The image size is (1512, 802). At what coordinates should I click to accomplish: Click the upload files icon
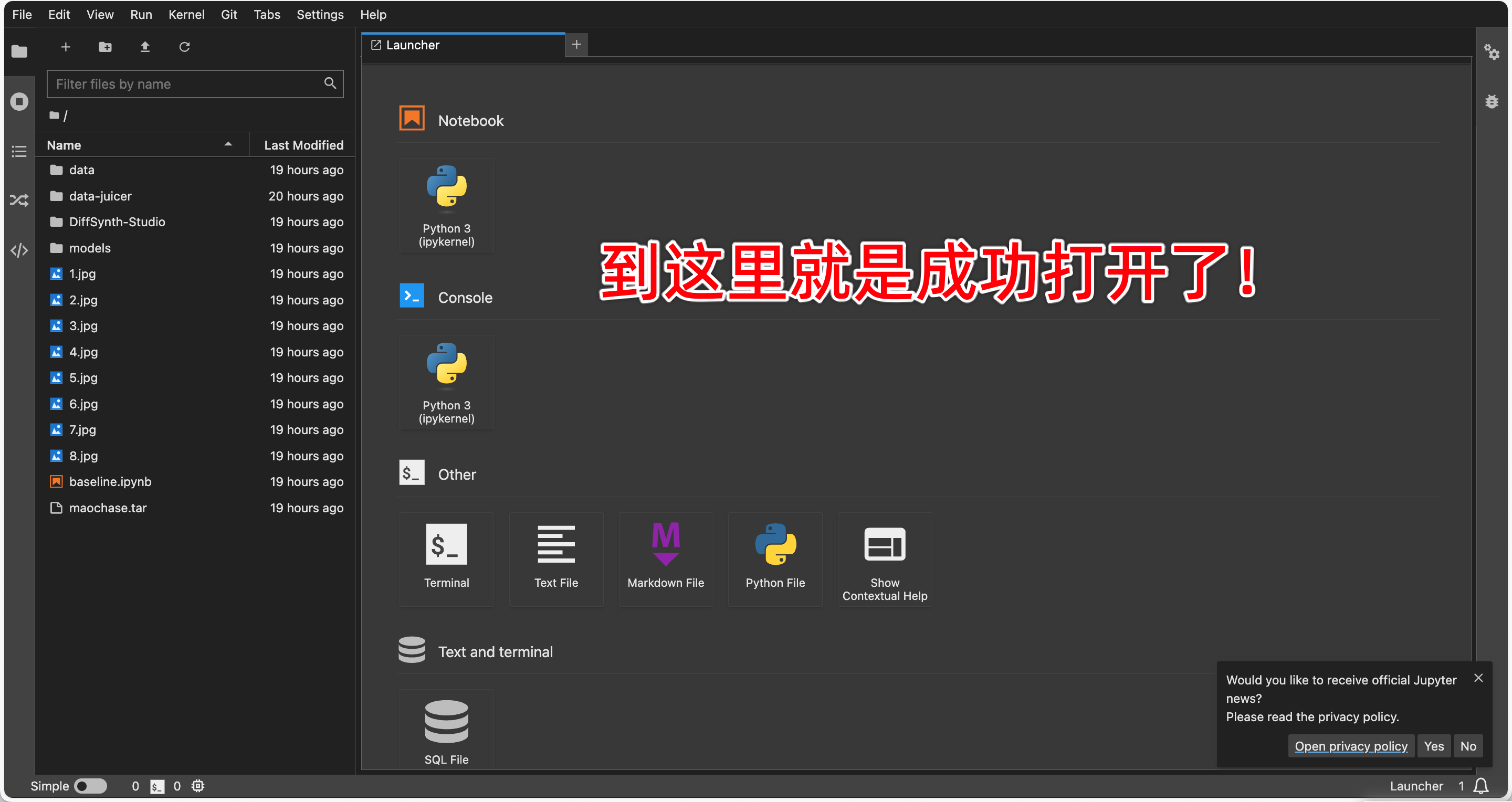145,47
